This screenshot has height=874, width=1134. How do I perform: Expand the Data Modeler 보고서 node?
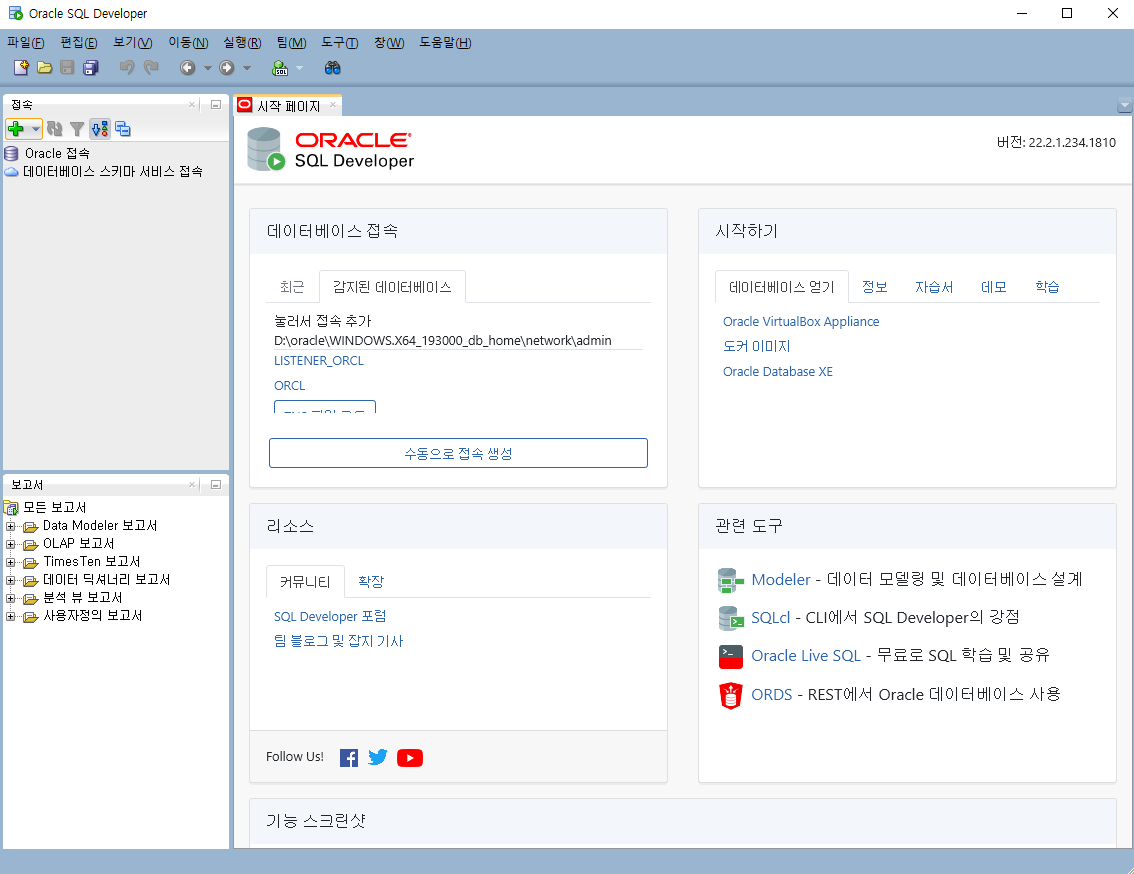10,526
